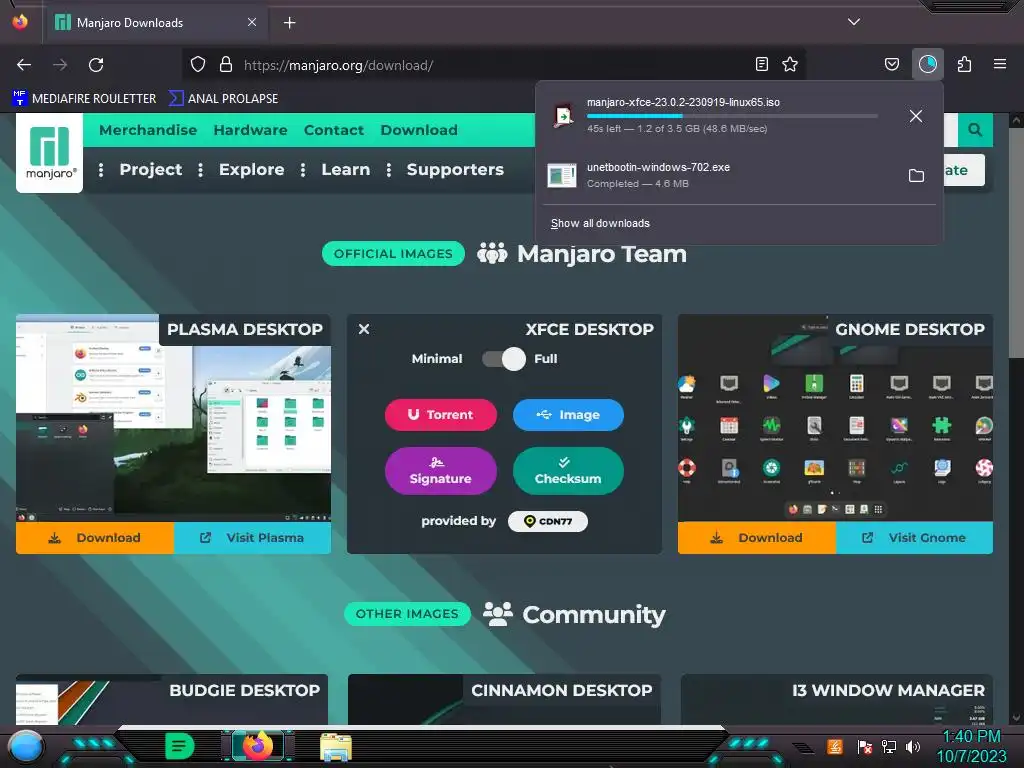This screenshot has height=768, width=1024.
Task: Download the Gnome Desktop edition
Action: (x=757, y=538)
